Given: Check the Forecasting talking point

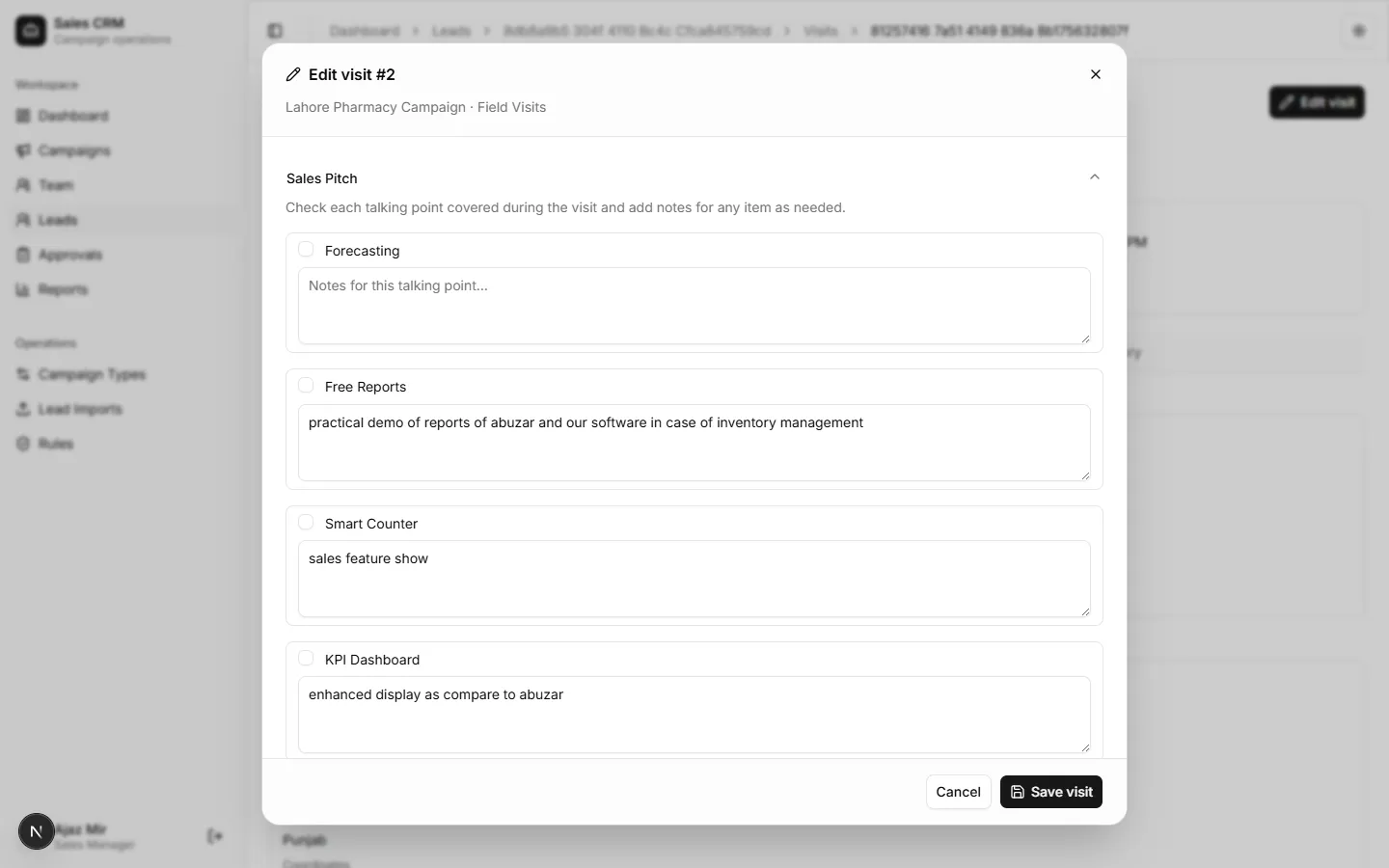Looking at the screenshot, I should pos(306,250).
